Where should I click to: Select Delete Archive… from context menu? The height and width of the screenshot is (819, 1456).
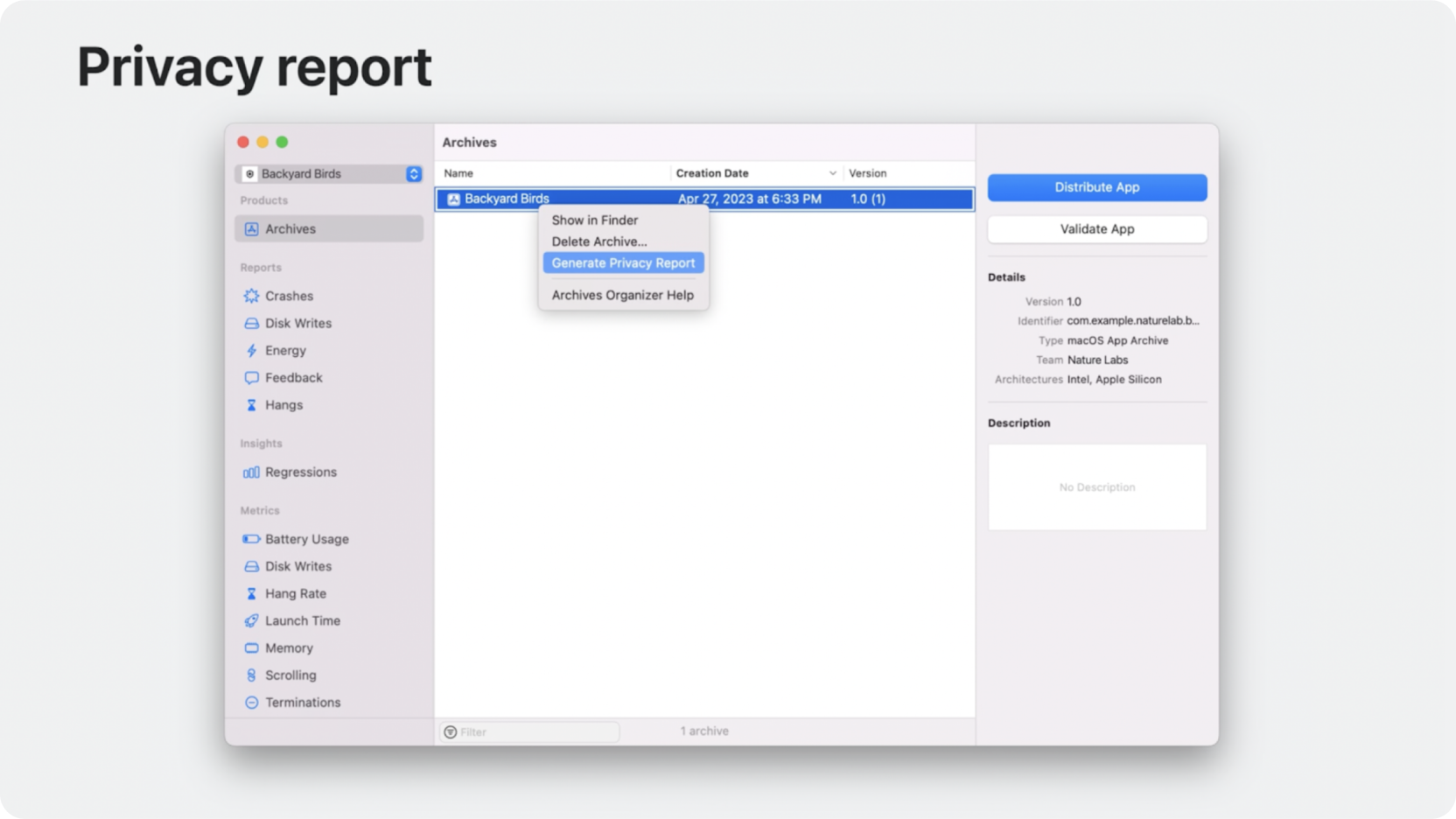[599, 241]
